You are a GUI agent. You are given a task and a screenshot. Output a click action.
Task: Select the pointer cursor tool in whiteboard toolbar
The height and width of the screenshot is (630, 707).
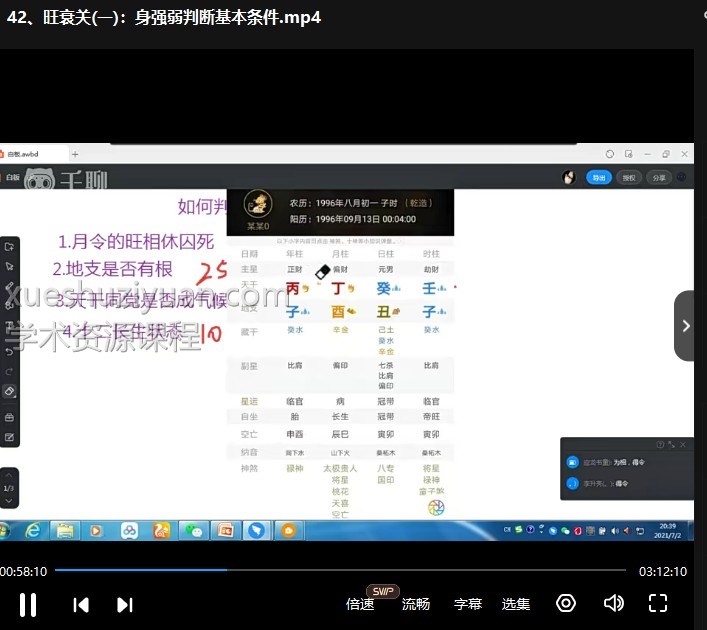tap(9, 265)
